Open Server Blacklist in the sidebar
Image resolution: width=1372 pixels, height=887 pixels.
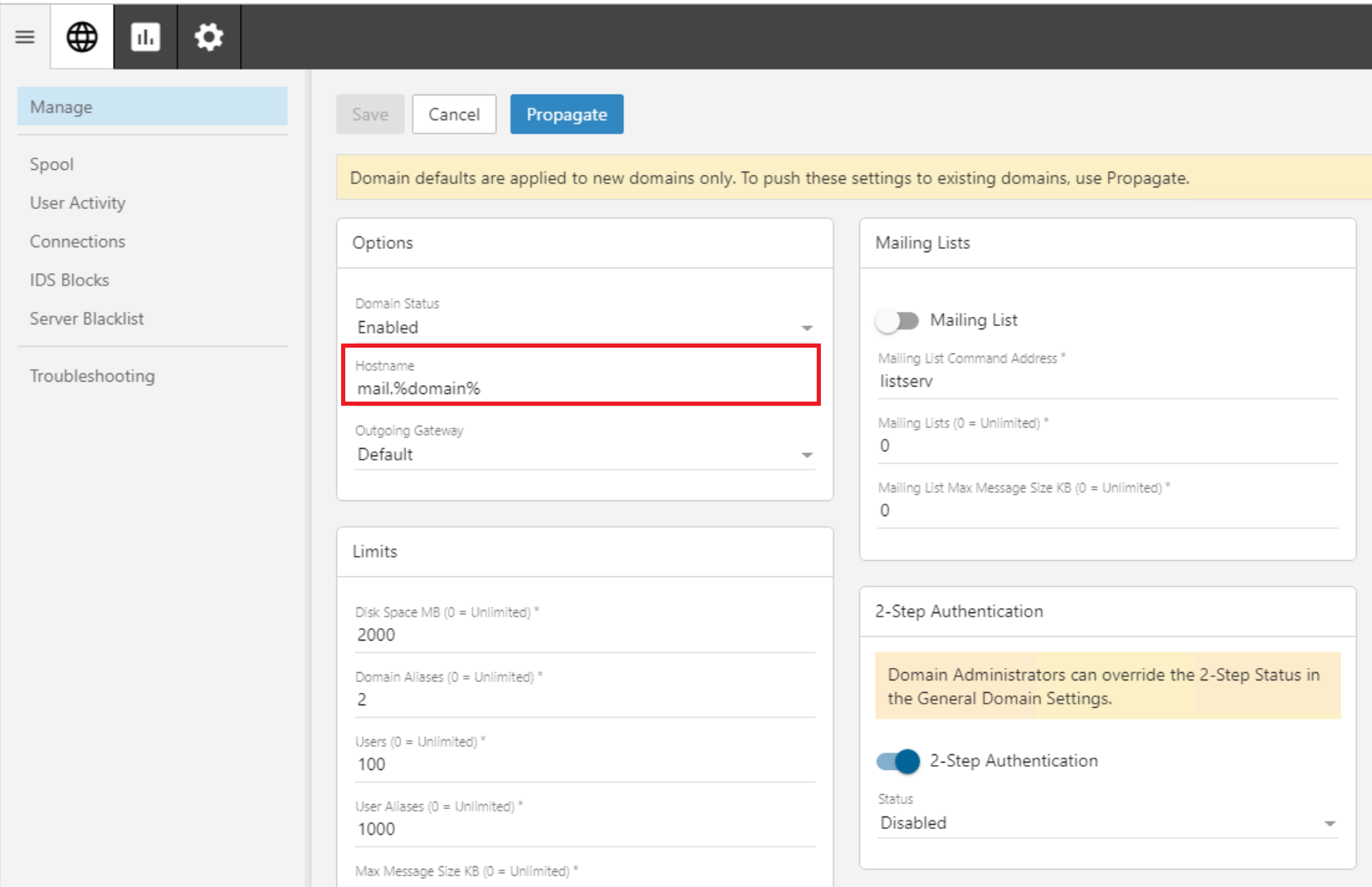[x=86, y=319]
